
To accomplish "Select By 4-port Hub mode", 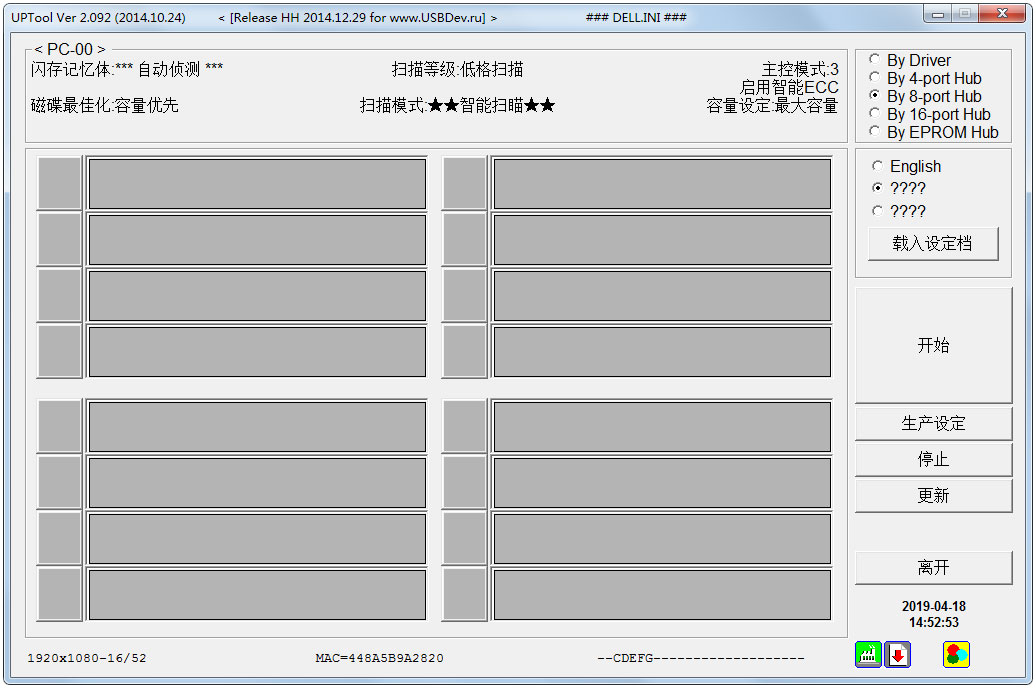I will tap(925, 78).
